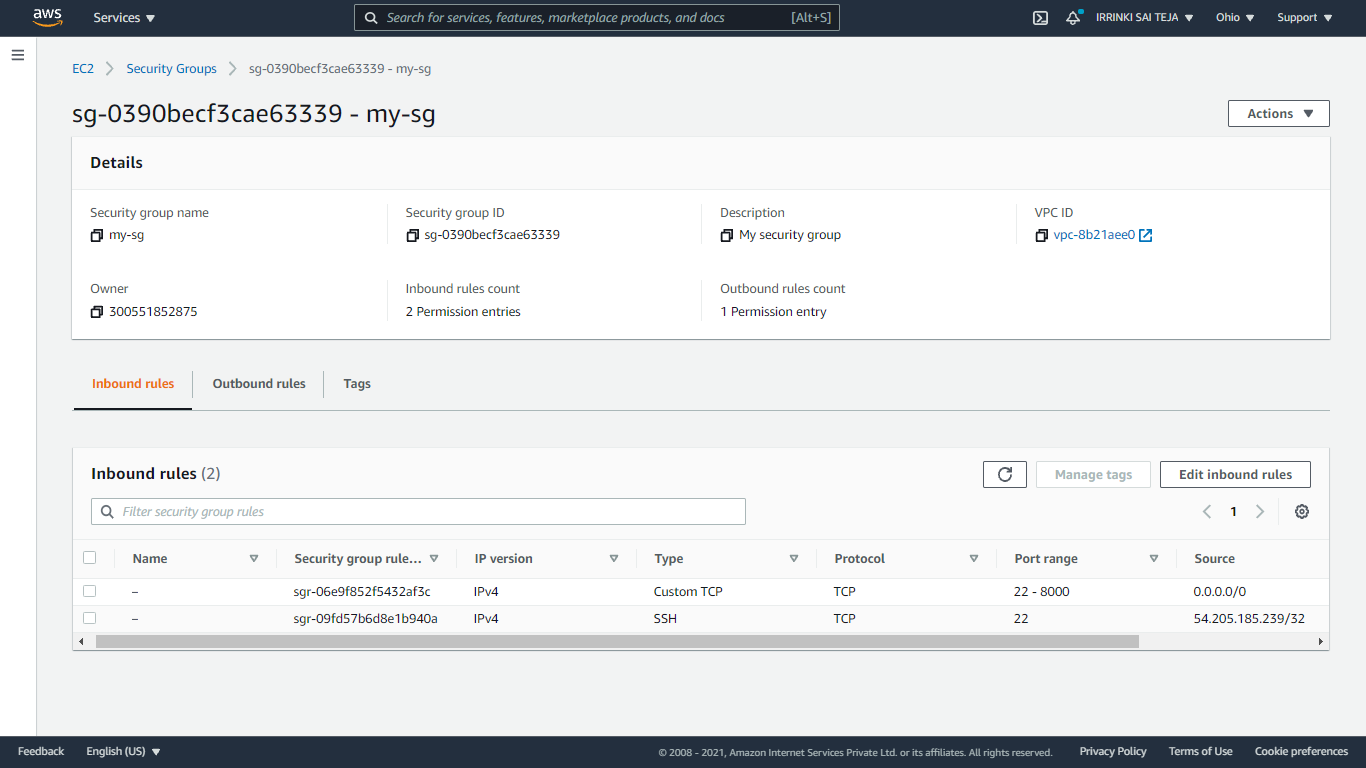Viewport: 1366px width, 768px height.
Task: Copy the VPC ID value
Action: (1042, 235)
